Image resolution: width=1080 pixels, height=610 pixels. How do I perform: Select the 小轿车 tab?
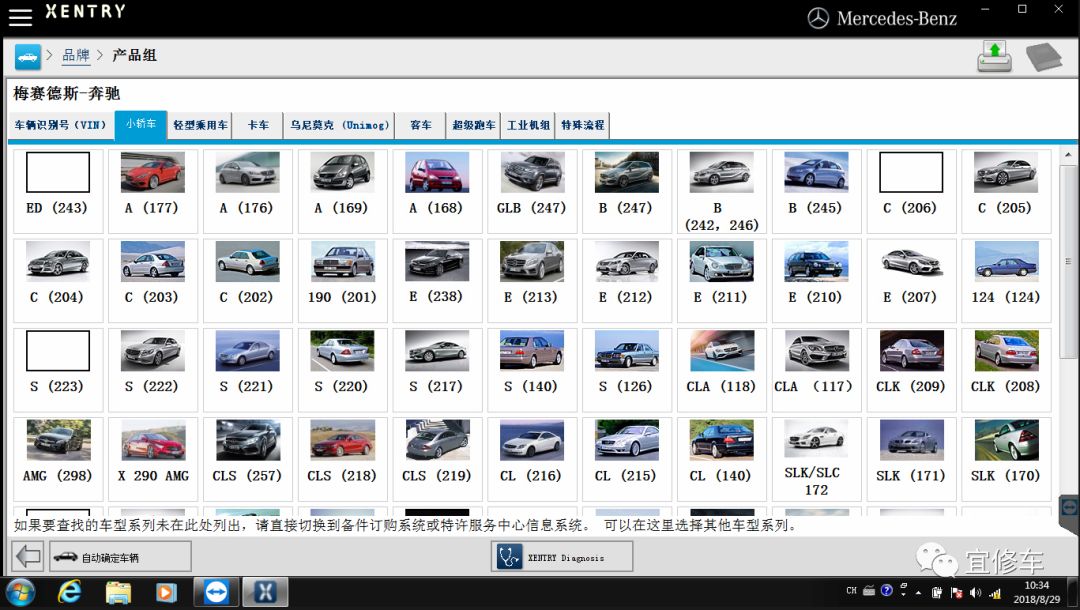pyautogui.click(x=141, y=125)
